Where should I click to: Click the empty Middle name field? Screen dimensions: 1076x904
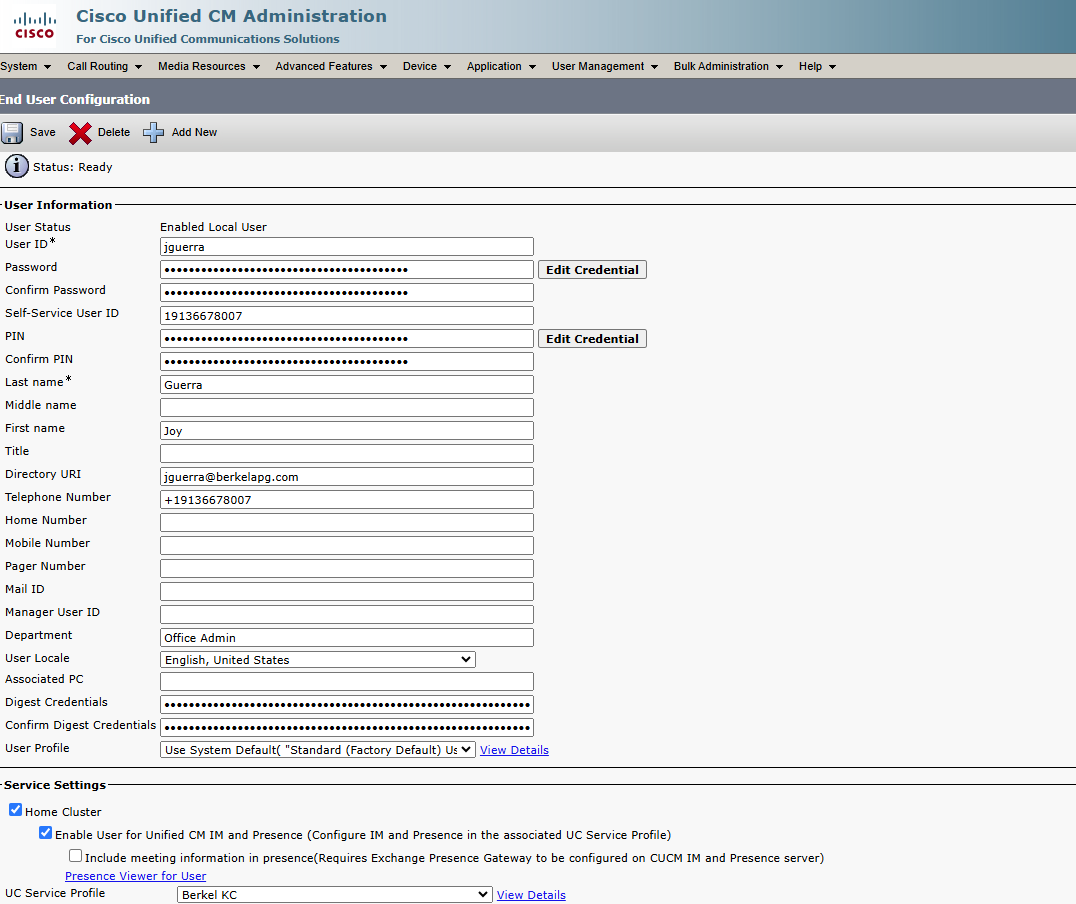click(347, 408)
